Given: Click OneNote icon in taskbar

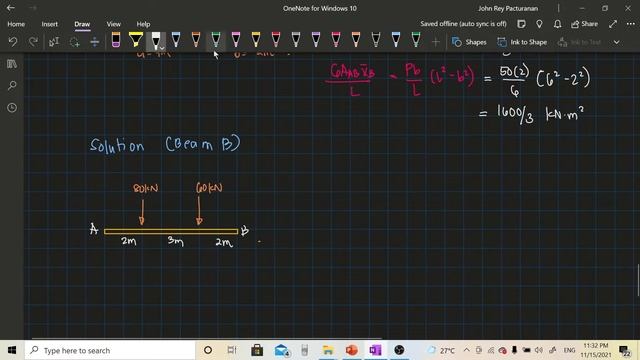Looking at the screenshot, I should [x=376, y=350].
